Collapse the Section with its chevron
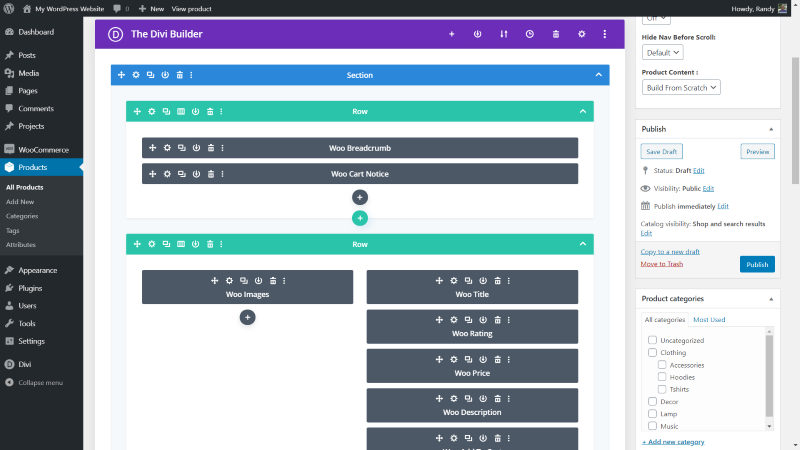Screen dimensions: 800x450 [x=598, y=75]
